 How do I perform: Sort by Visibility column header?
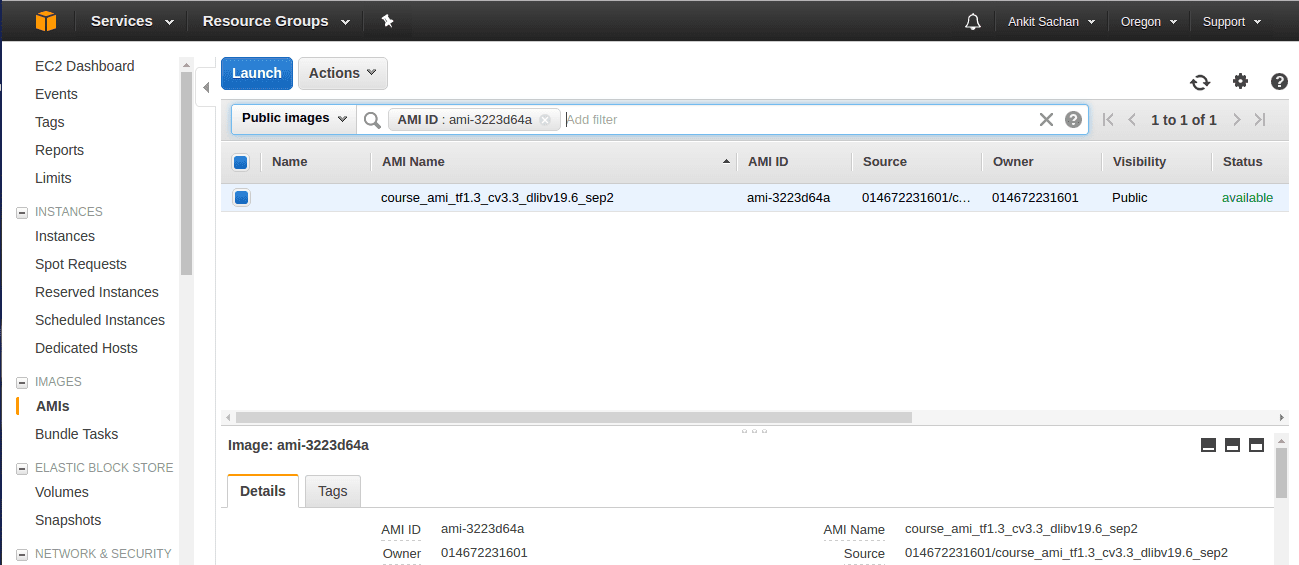[x=1139, y=162]
